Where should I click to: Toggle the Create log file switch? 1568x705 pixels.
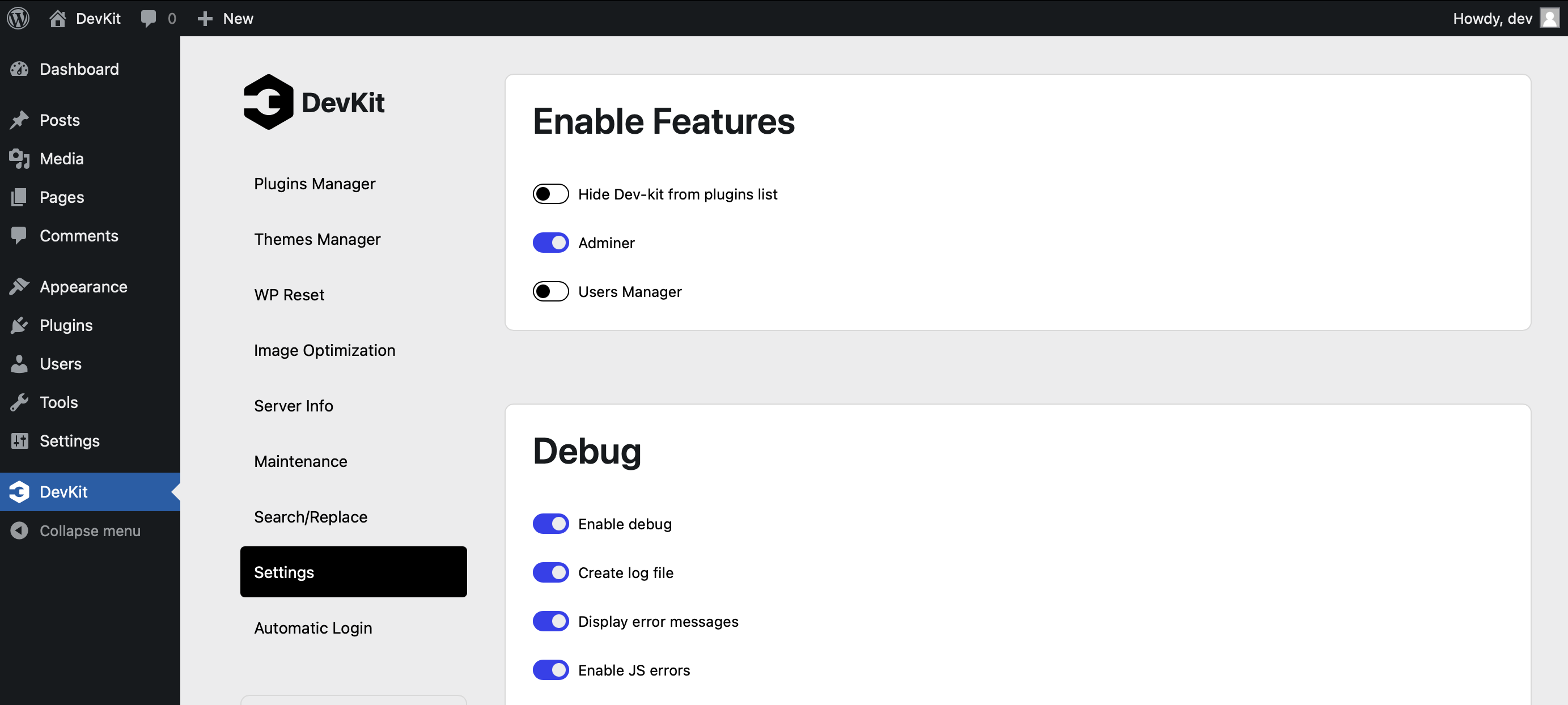pyautogui.click(x=551, y=572)
